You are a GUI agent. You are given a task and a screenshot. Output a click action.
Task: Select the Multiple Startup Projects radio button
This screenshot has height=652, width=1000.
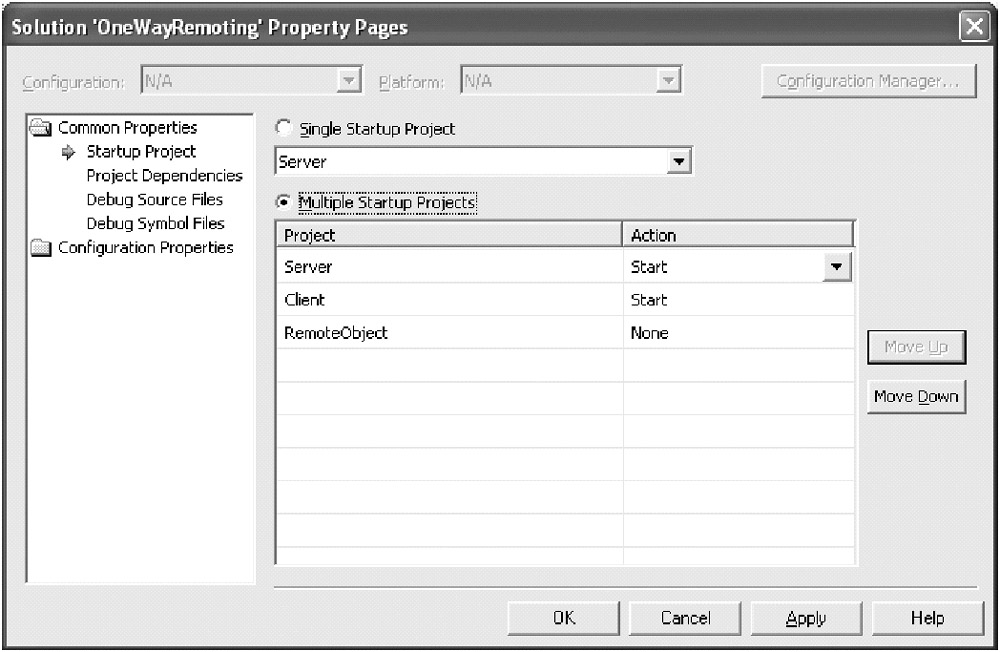point(284,203)
